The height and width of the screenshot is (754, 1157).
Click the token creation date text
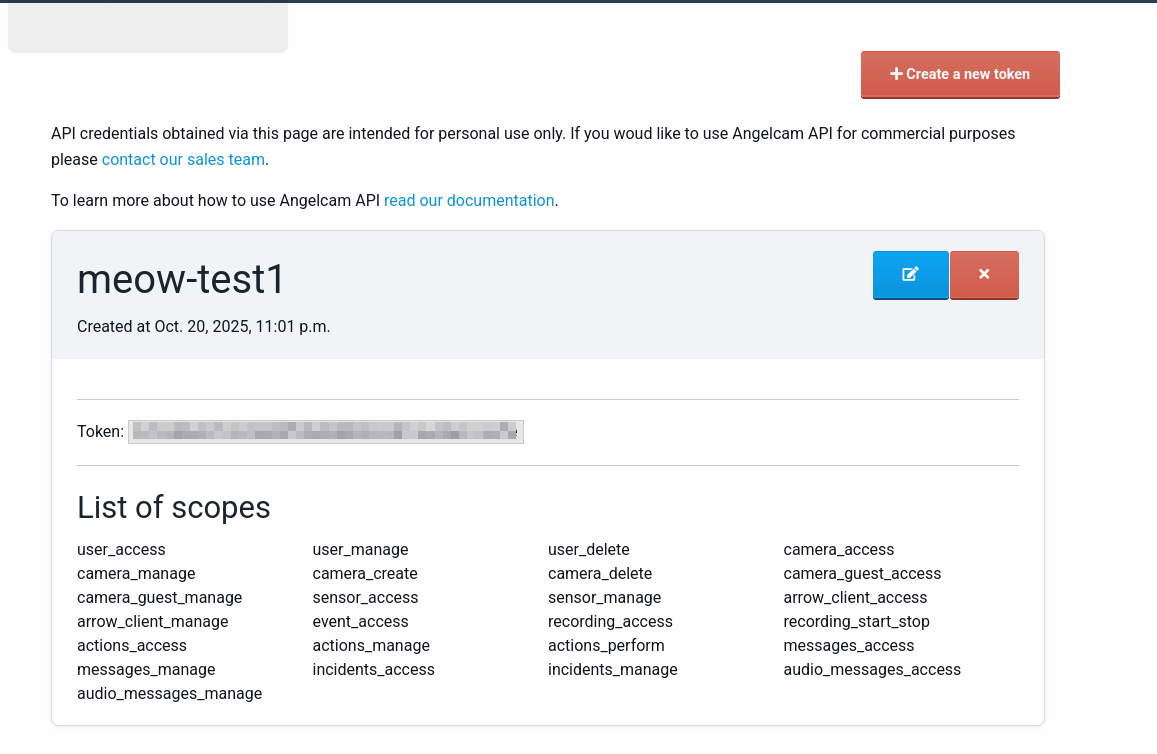(203, 326)
